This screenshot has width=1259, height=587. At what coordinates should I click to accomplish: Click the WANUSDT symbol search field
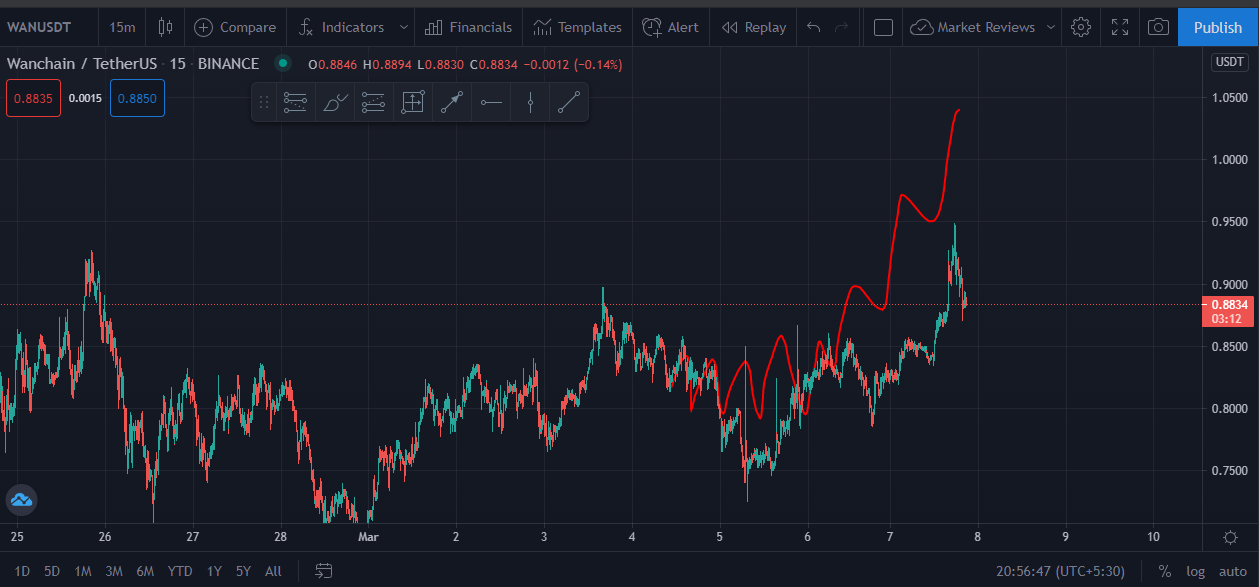39,27
